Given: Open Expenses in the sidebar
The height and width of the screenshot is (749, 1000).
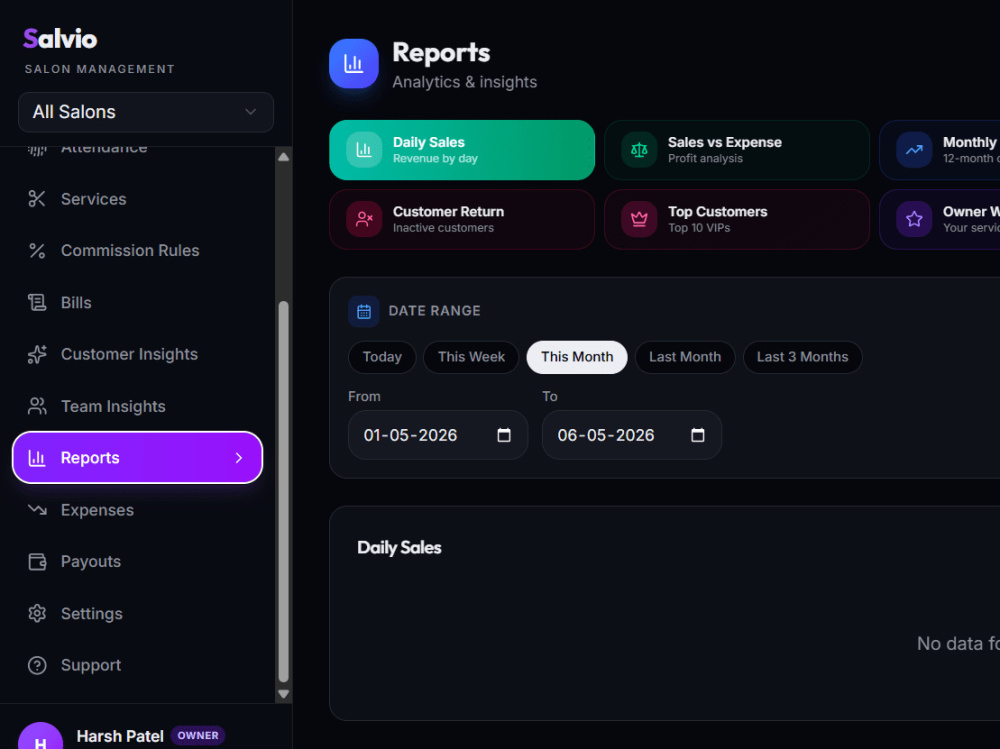Looking at the screenshot, I should pyautogui.click(x=98, y=510).
